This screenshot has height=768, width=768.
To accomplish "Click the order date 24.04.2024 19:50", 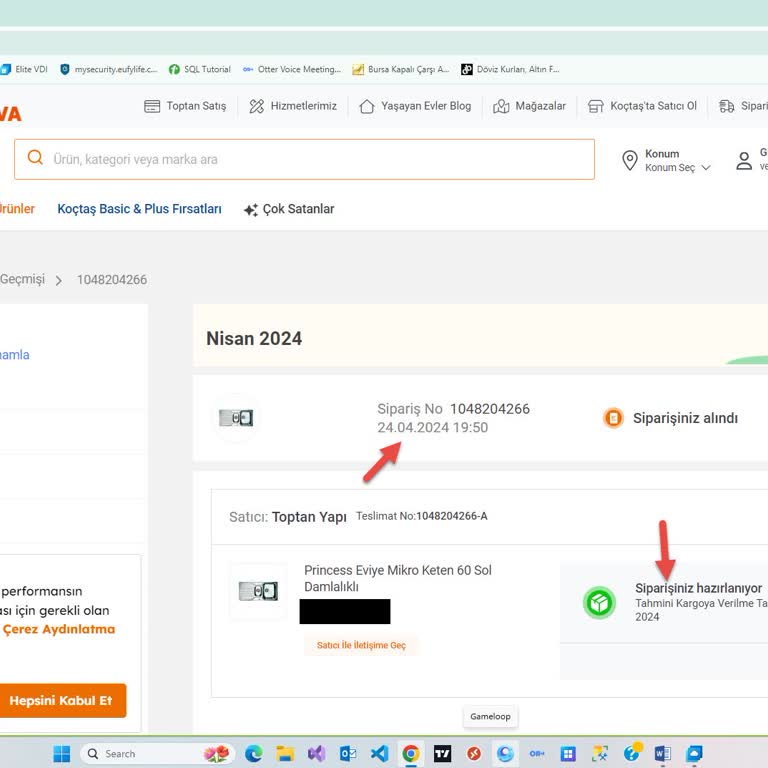I will [x=432, y=428].
